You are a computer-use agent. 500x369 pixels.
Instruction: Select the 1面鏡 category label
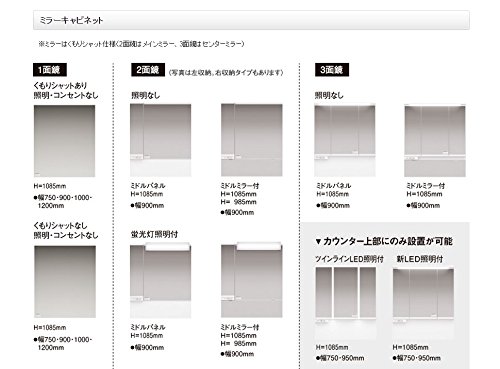[50, 70]
